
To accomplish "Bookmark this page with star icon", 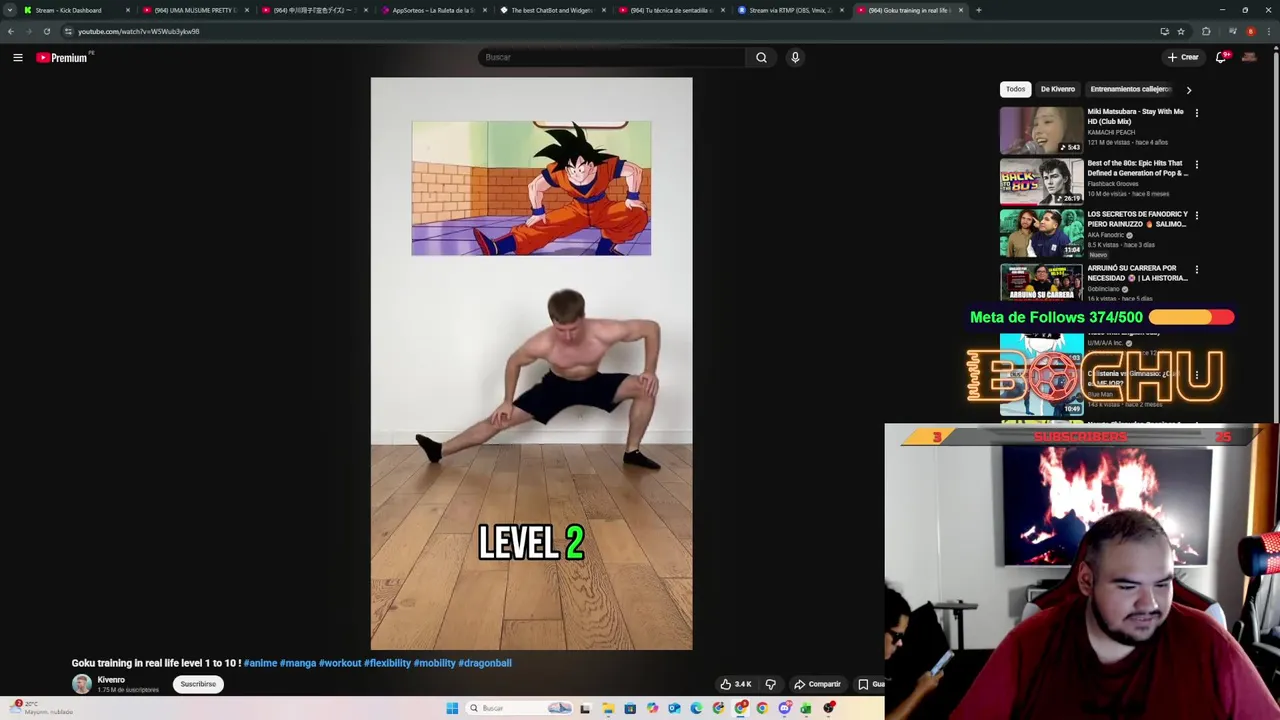I will (1180, 31).
